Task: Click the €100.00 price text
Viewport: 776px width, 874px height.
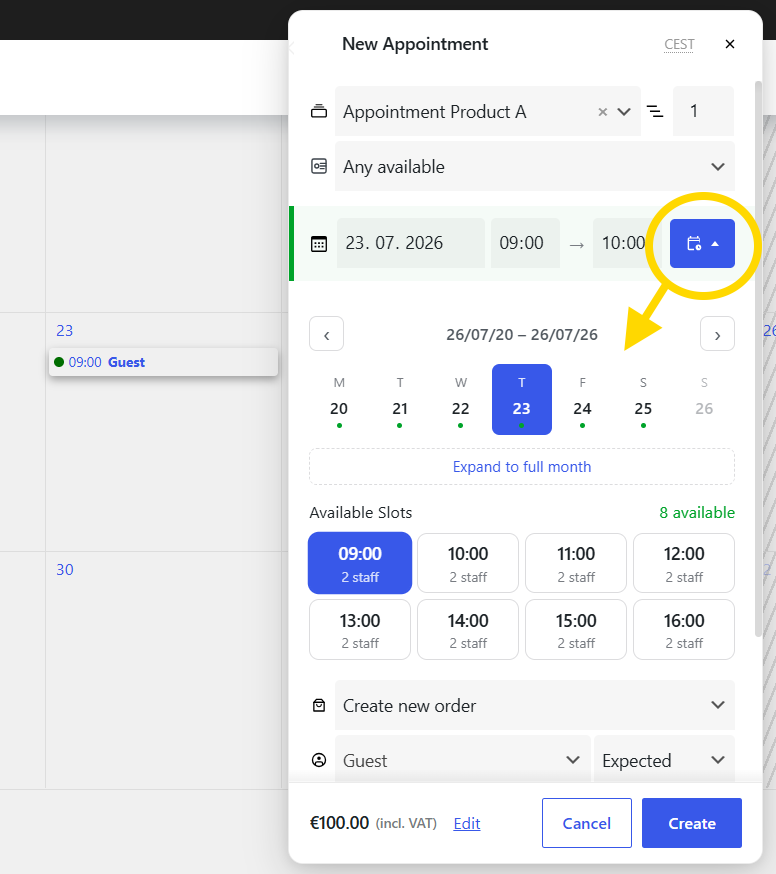Action: pos(340,823)
